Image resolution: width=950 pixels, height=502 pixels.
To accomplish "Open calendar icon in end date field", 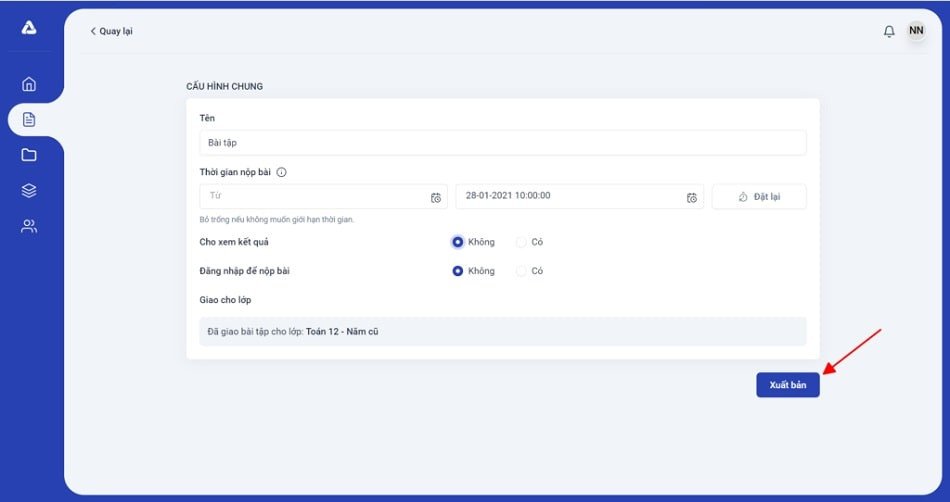I will point(692,197).
